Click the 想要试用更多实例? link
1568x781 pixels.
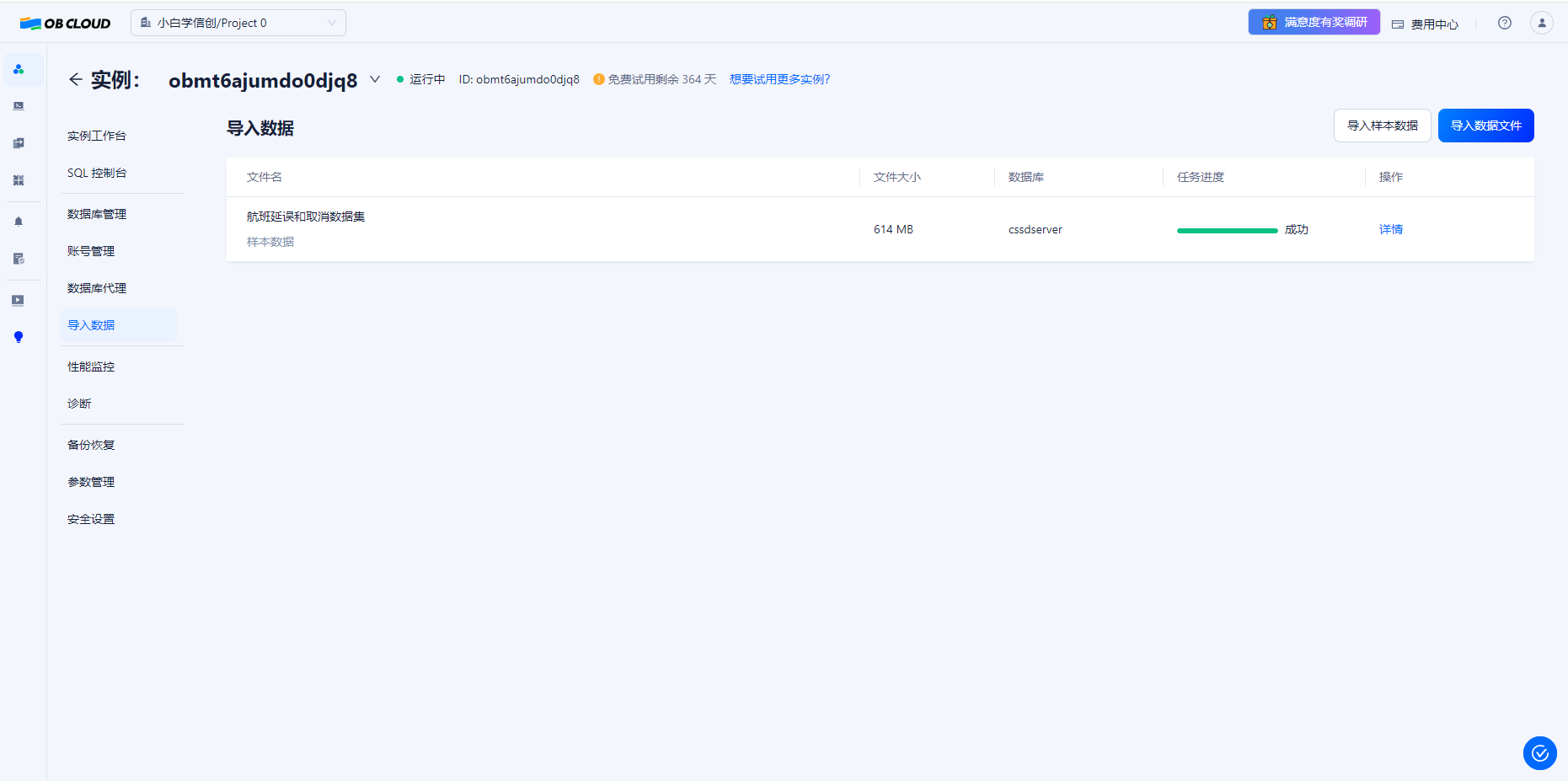tap(780, 79)
